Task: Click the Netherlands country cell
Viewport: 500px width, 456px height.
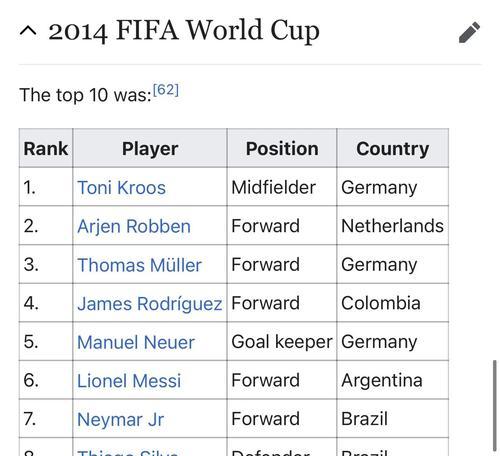Action: point(393,226)
